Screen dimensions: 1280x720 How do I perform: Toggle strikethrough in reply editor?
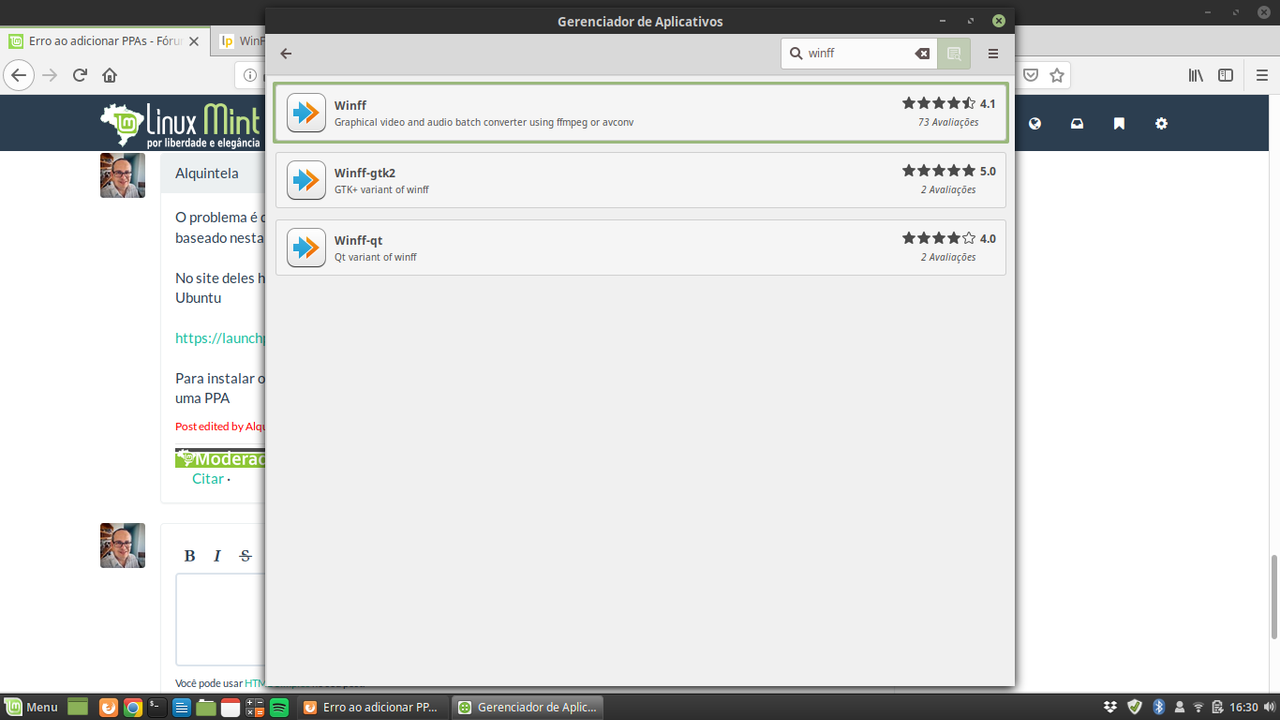245,556
